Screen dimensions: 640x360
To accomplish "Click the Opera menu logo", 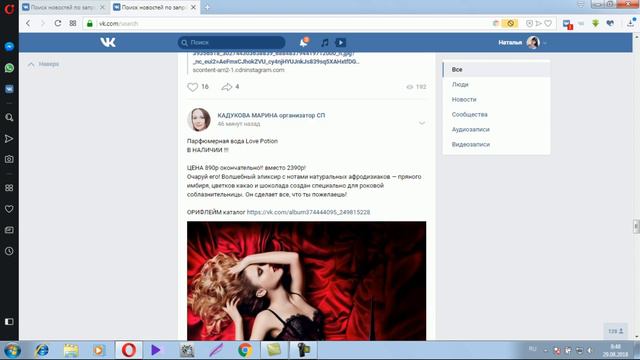I will tap(9, 8).
